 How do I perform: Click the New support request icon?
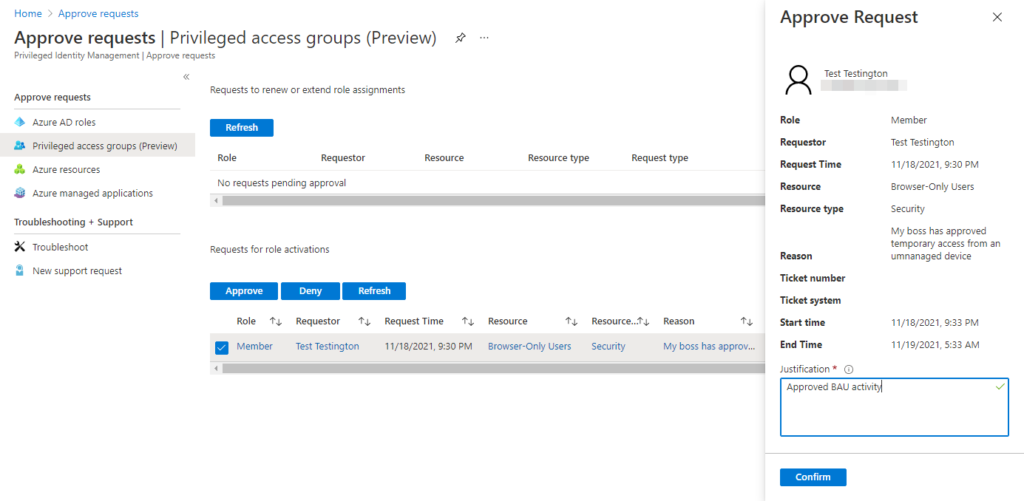pos(20,270)
